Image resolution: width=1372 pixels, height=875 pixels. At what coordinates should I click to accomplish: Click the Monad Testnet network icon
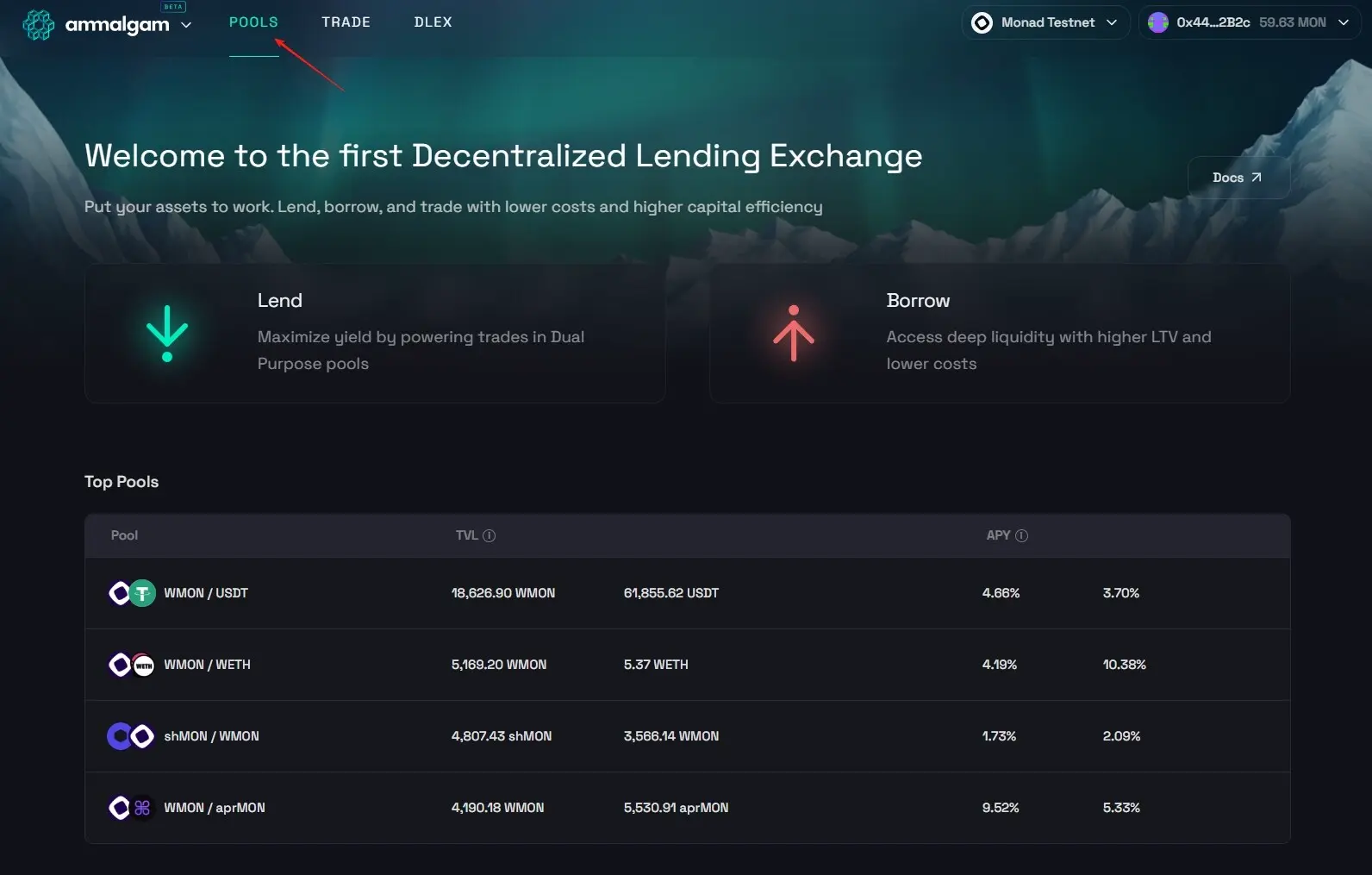982,22
